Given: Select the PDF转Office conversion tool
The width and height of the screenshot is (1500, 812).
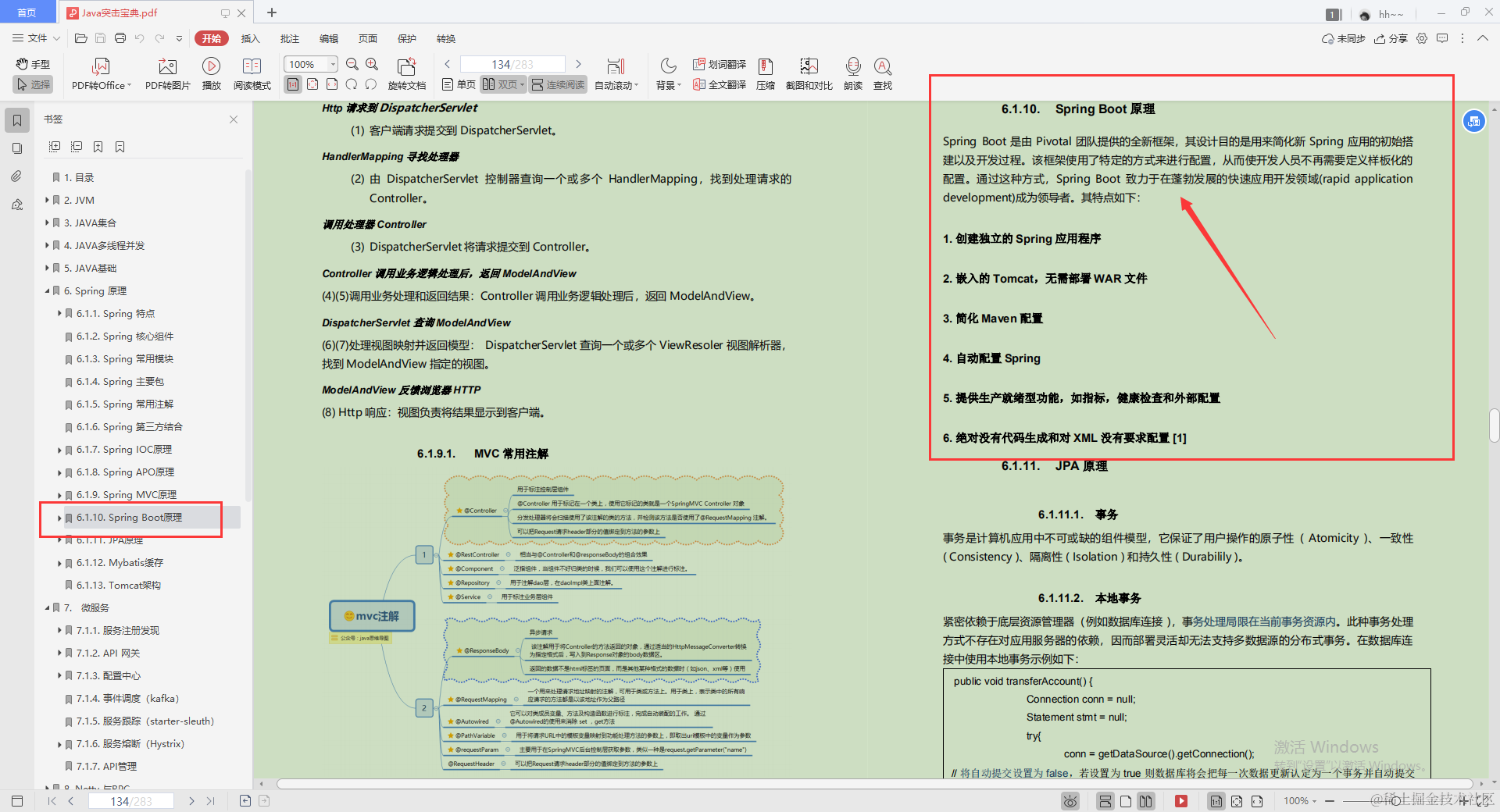Looking at the screenshot, I should (100, 73).
